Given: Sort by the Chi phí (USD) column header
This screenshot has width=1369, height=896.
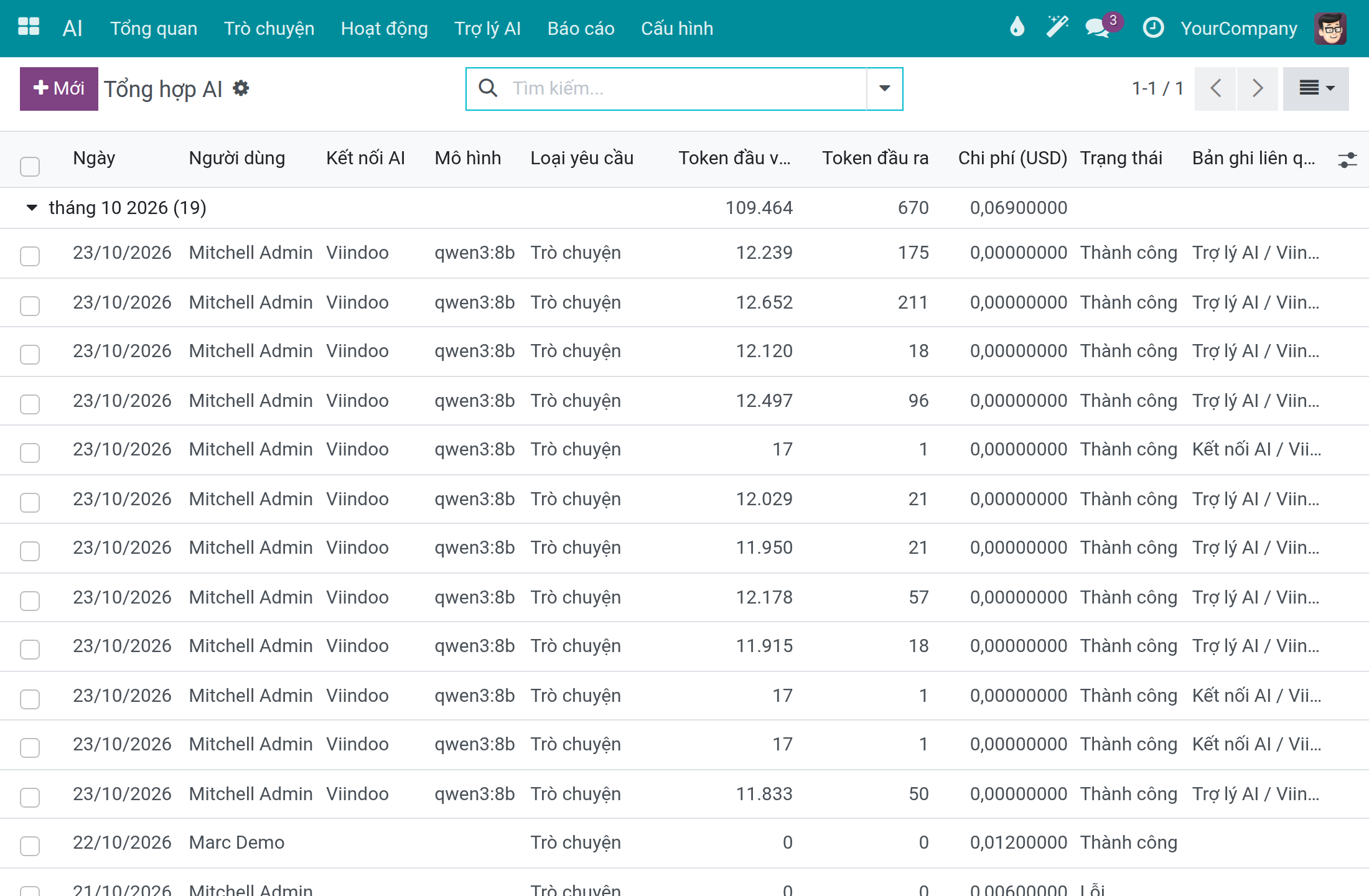Looking at the screenshot, I should 1012,158.
